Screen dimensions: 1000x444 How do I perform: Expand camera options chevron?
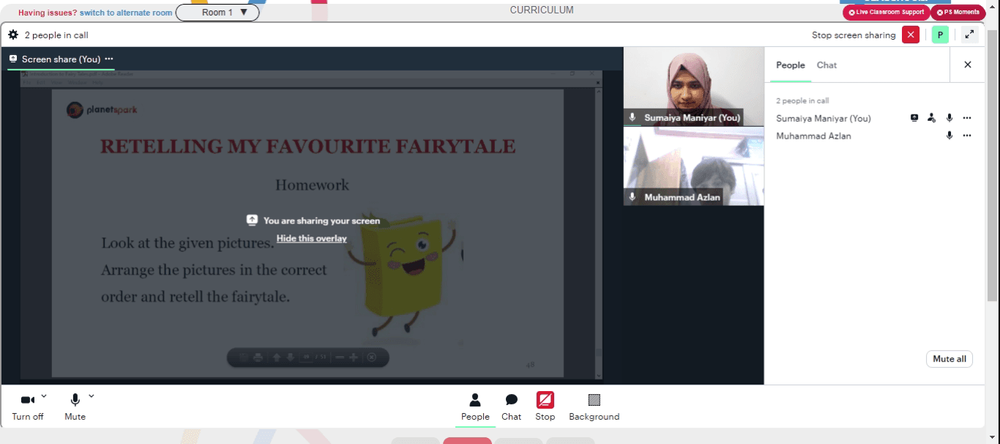point(44,396)
